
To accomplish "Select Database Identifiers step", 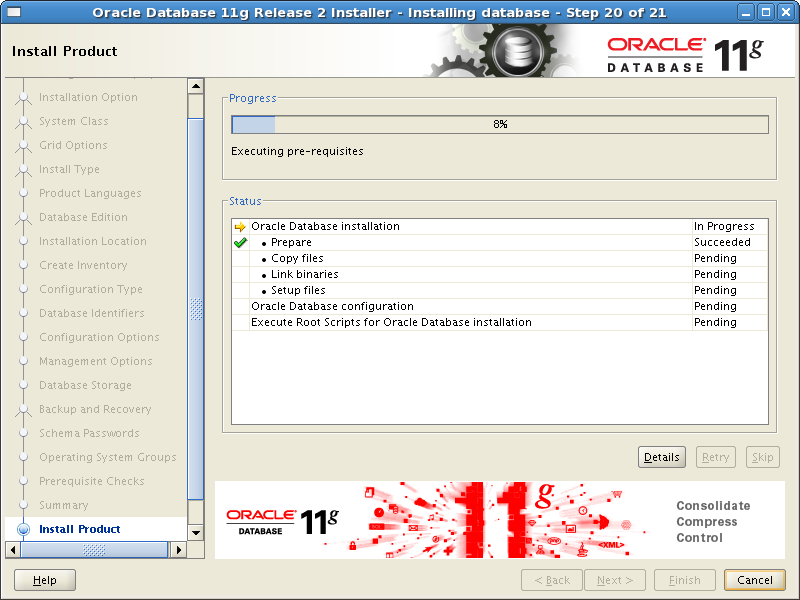I will click(x=92, y=313).
